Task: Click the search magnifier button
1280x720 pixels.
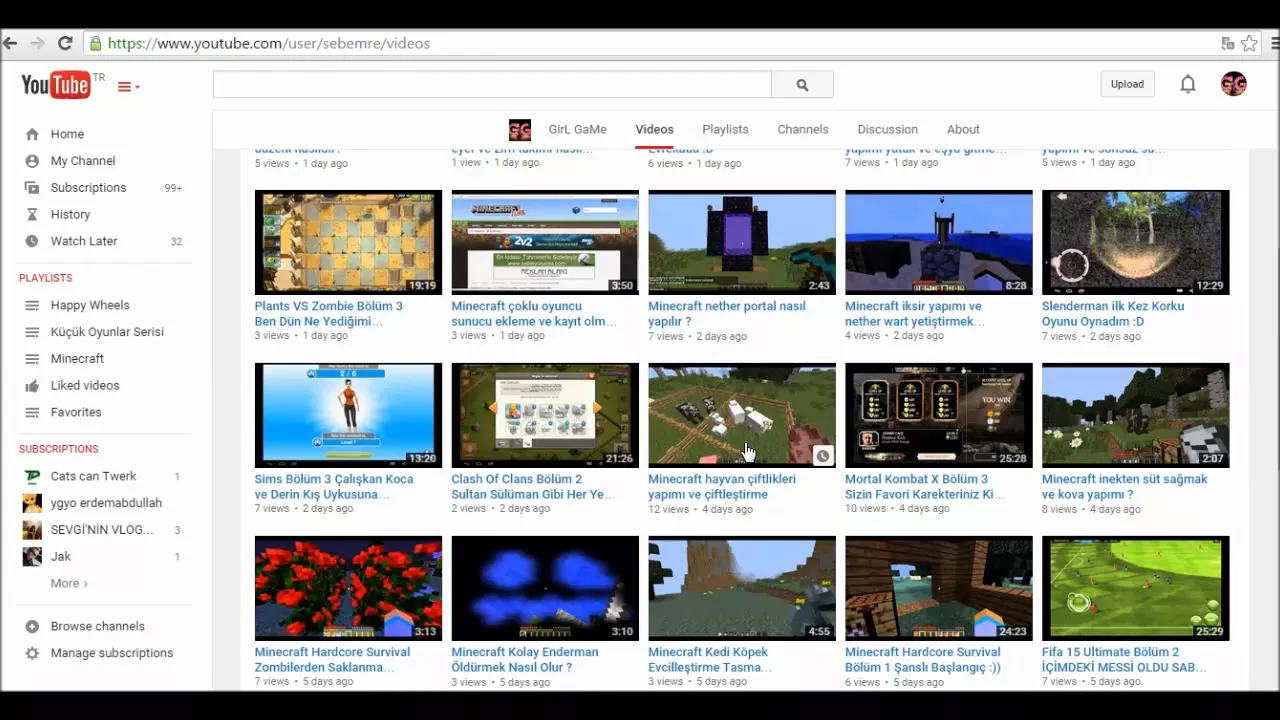Action: (802, 85)
